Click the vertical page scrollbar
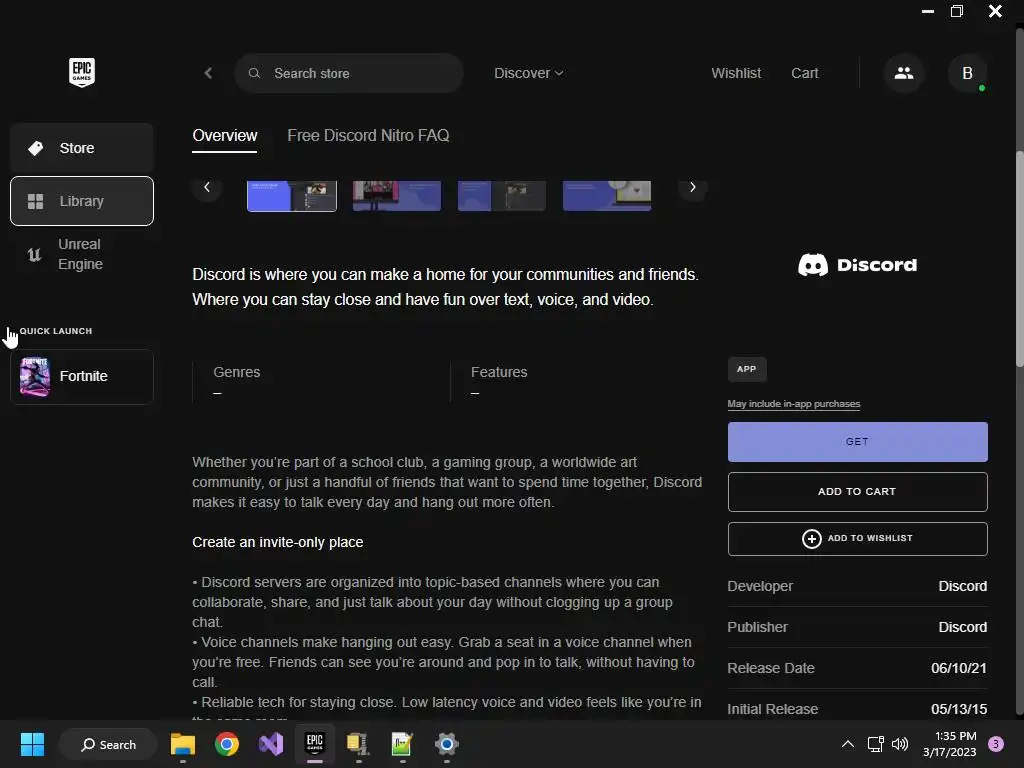The width and height of the screenshot is (1024, 768). click(1019, 259)
